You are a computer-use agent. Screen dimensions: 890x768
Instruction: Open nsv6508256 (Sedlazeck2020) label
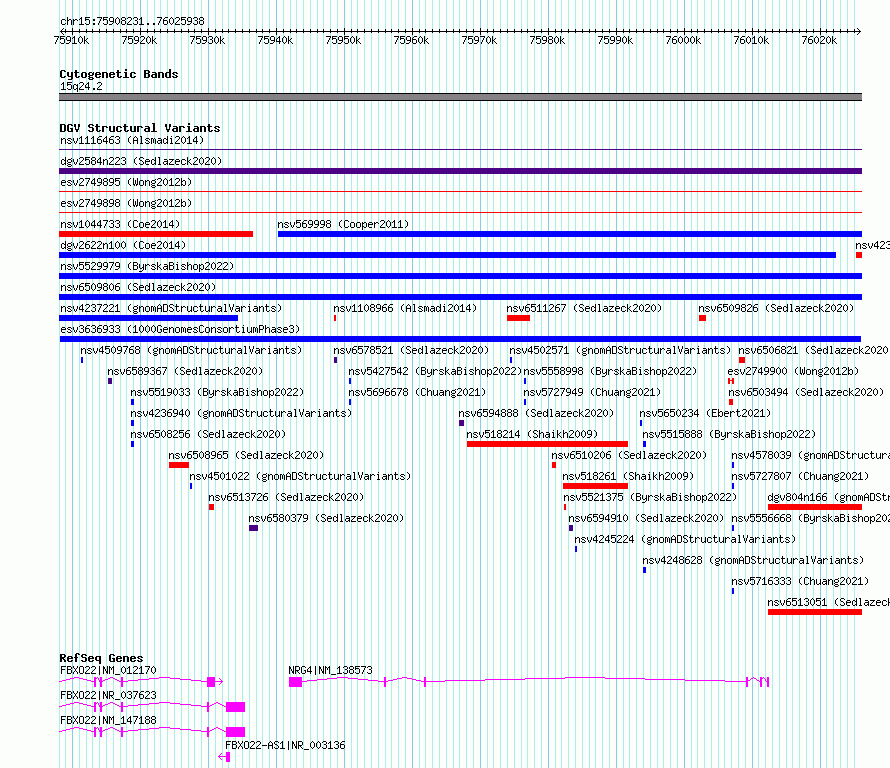208,434
